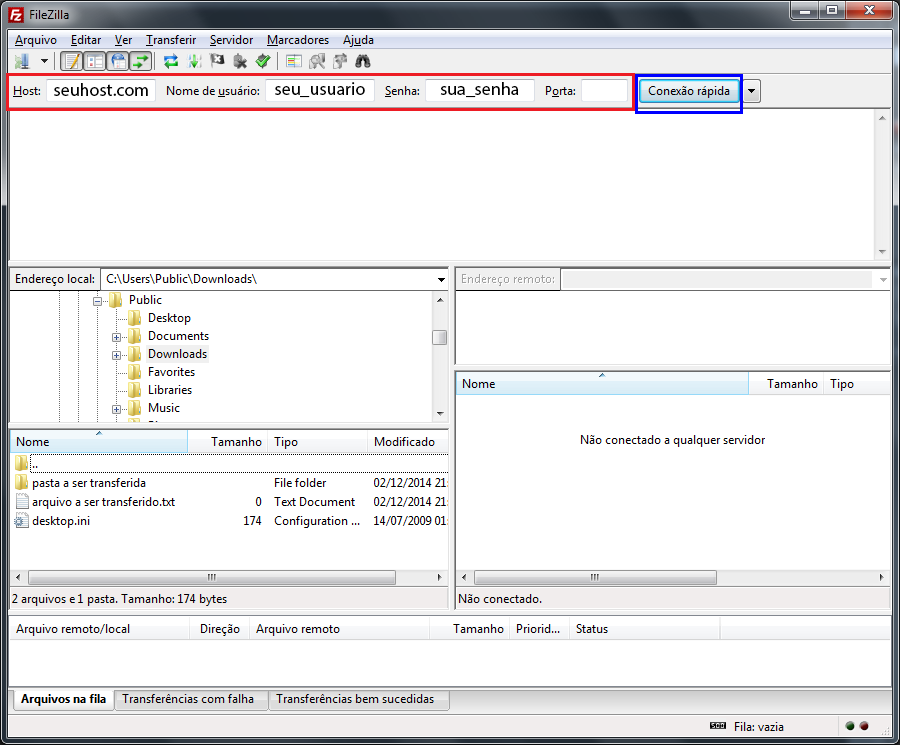The height and width of the screenshot is (745, 900).
Task: Expand the Documents folder tree node
Action: coord(117,337)
